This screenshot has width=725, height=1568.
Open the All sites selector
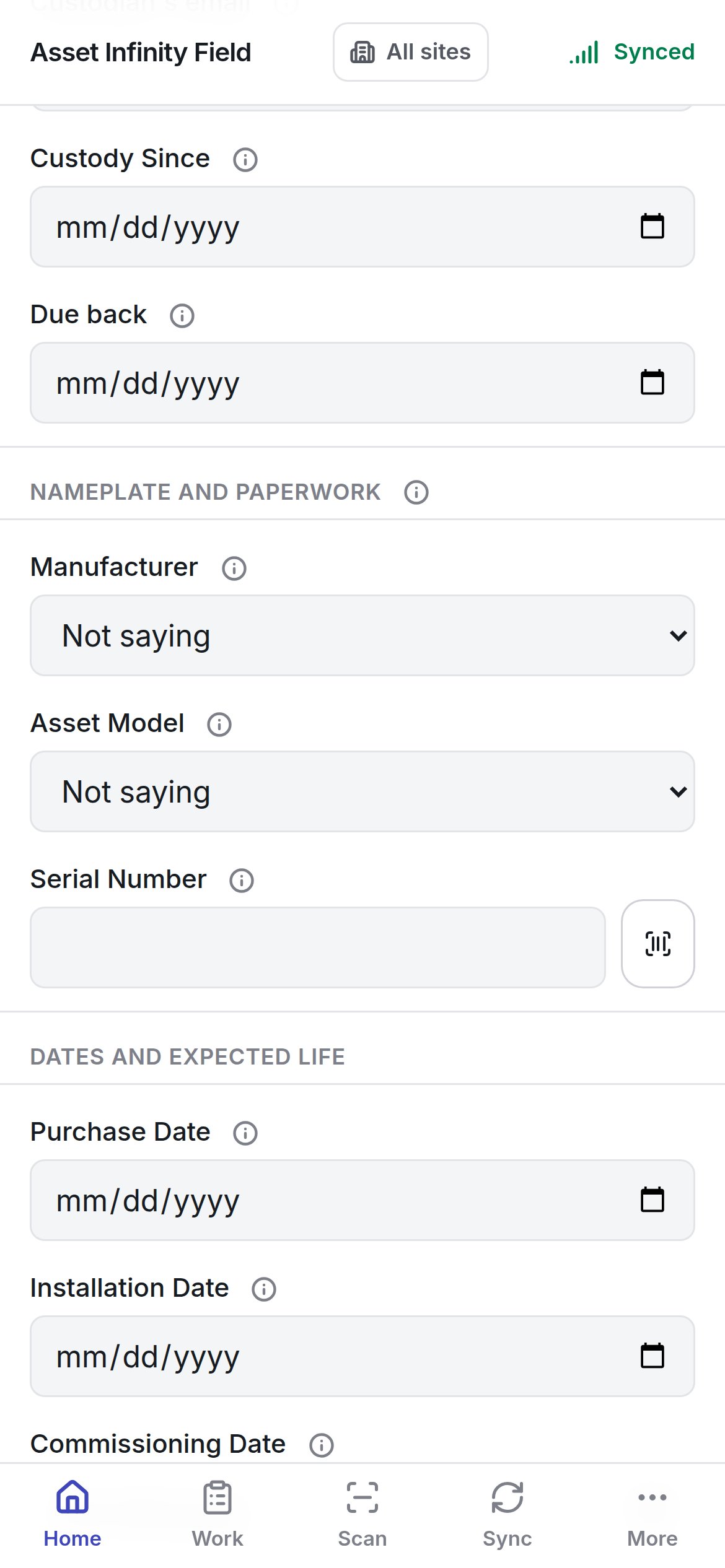pos(411,52)
